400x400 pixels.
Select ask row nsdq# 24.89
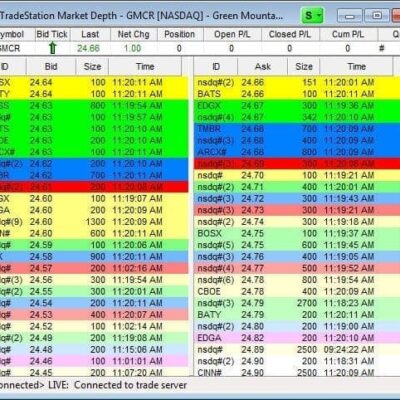[x=297, y=350]
